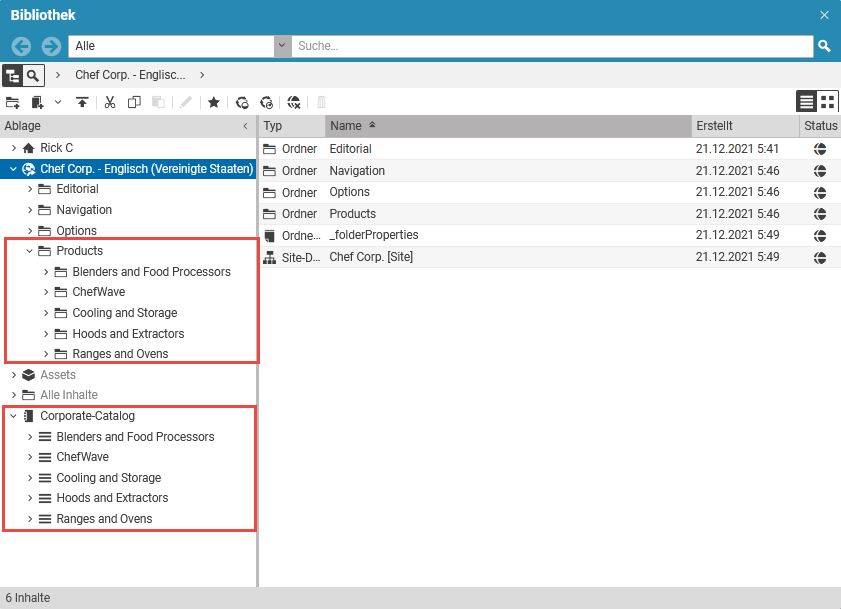Click the upload arrow icon
Image resolution: width=841 pixels, height=609 pixels.
82,102
